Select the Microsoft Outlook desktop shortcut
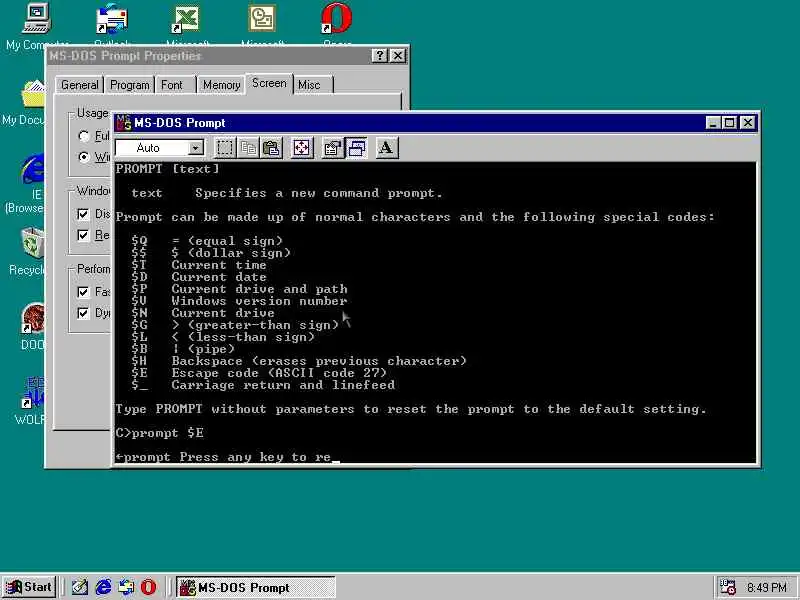Screen dimensions: 800x600 point(262,26)
